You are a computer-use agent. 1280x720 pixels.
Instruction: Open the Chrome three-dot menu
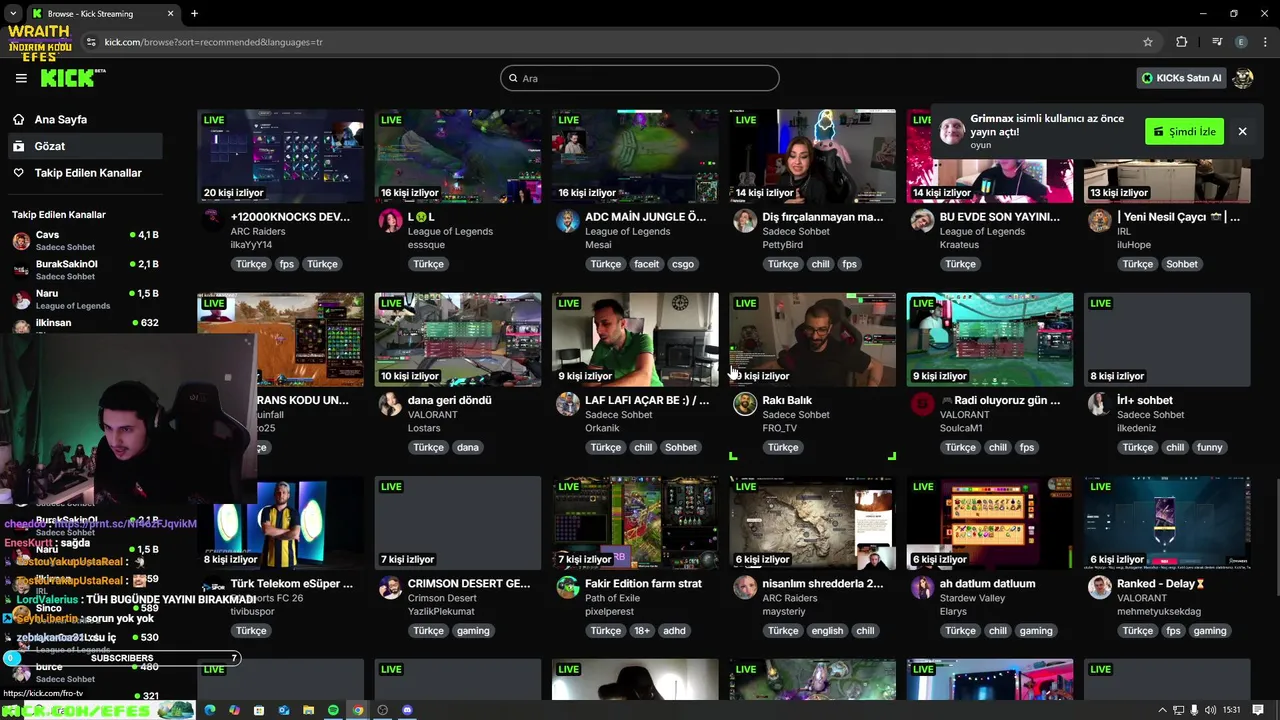[1265, 42]
